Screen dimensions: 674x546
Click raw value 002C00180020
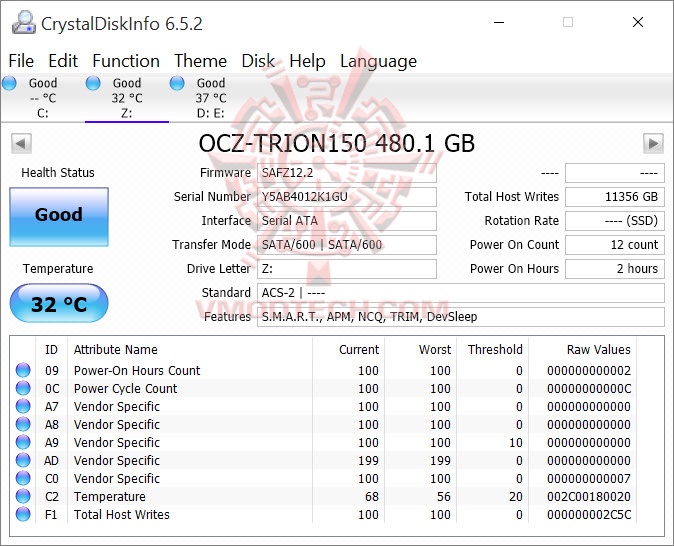click(588, 497)
